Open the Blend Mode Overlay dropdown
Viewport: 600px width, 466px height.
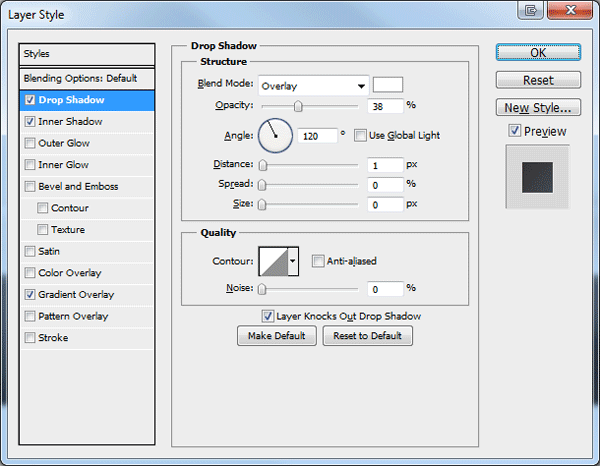point(313,86)
